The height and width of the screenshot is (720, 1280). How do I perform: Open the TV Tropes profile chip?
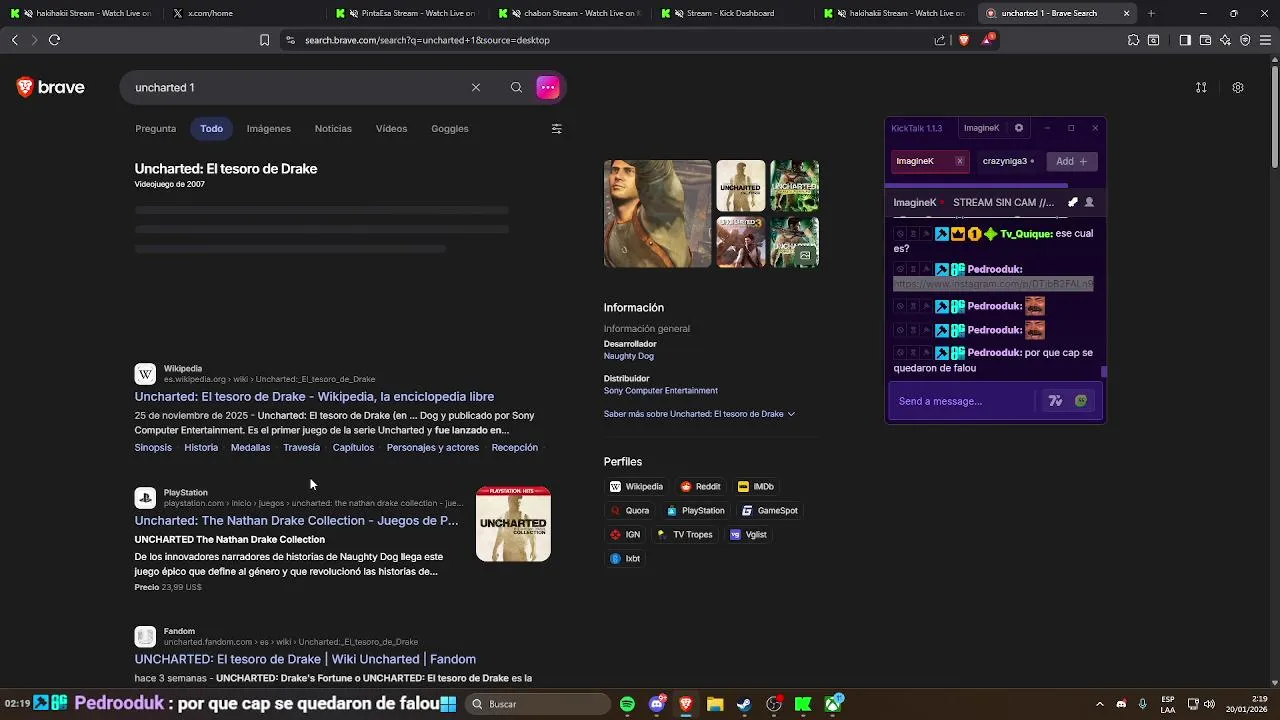click(x=684, y=535)
